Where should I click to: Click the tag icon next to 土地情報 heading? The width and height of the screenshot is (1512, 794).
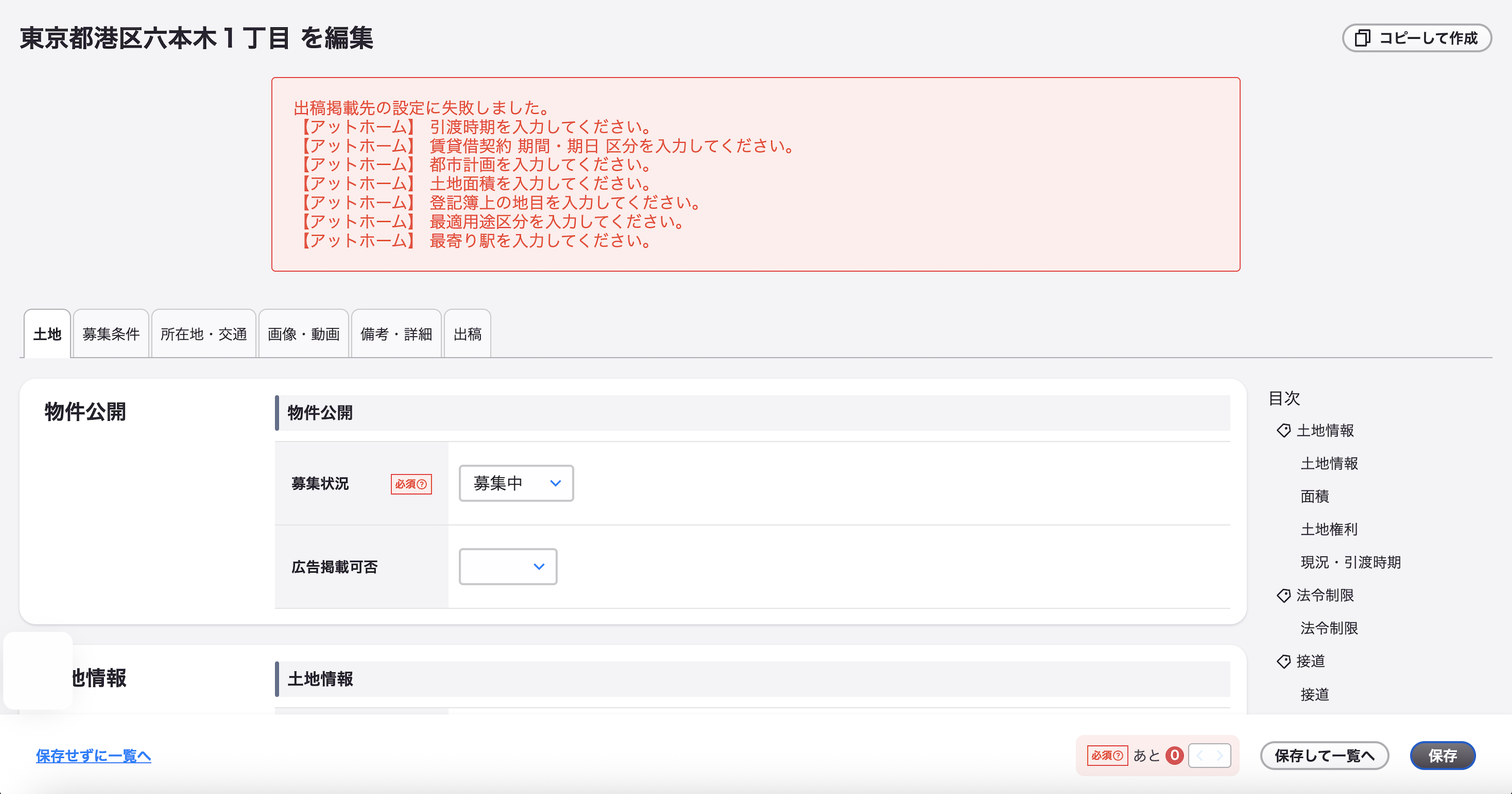click(1284, 430)
